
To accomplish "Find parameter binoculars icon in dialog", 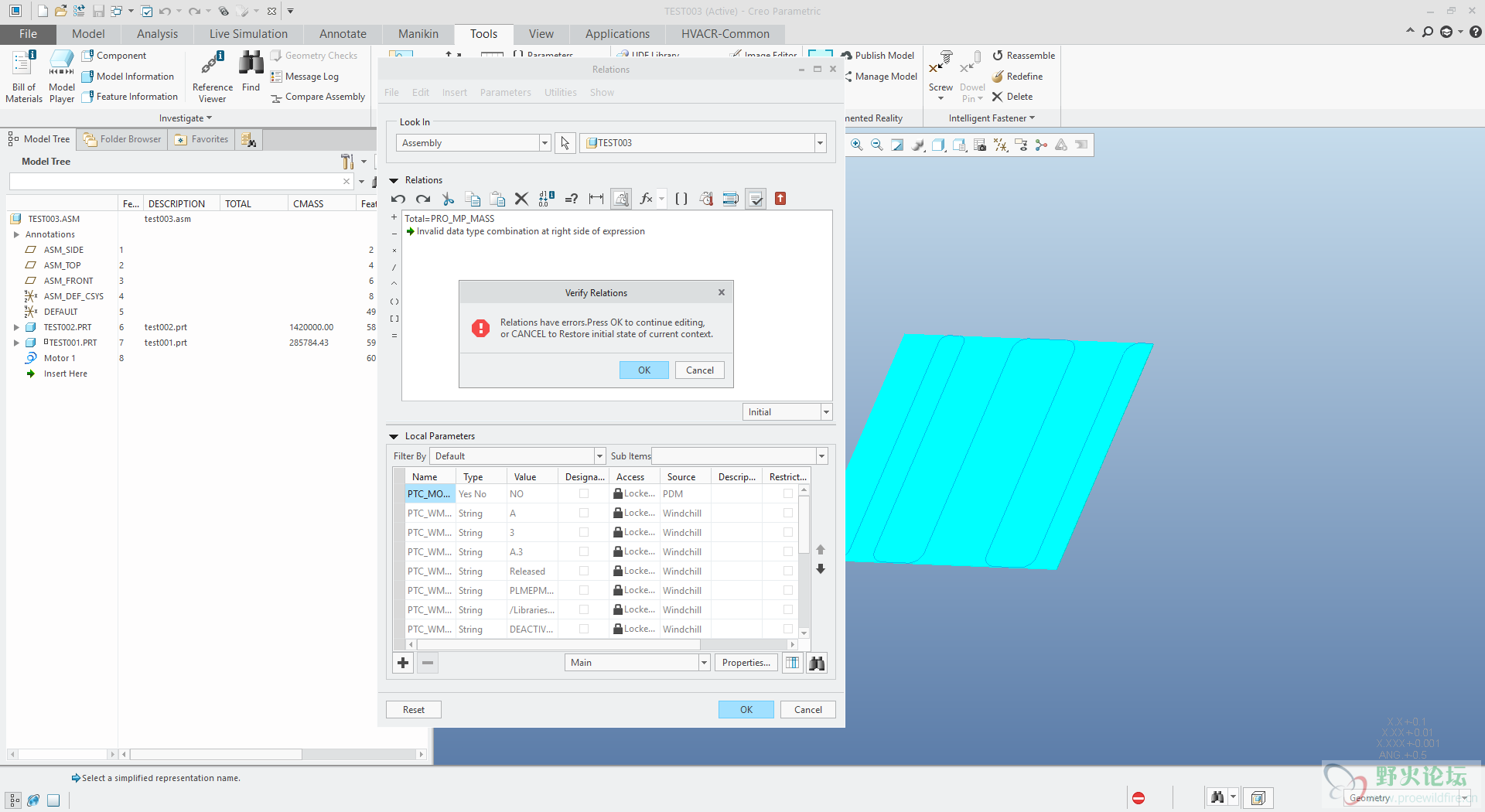I will click(x=817, y=663).
